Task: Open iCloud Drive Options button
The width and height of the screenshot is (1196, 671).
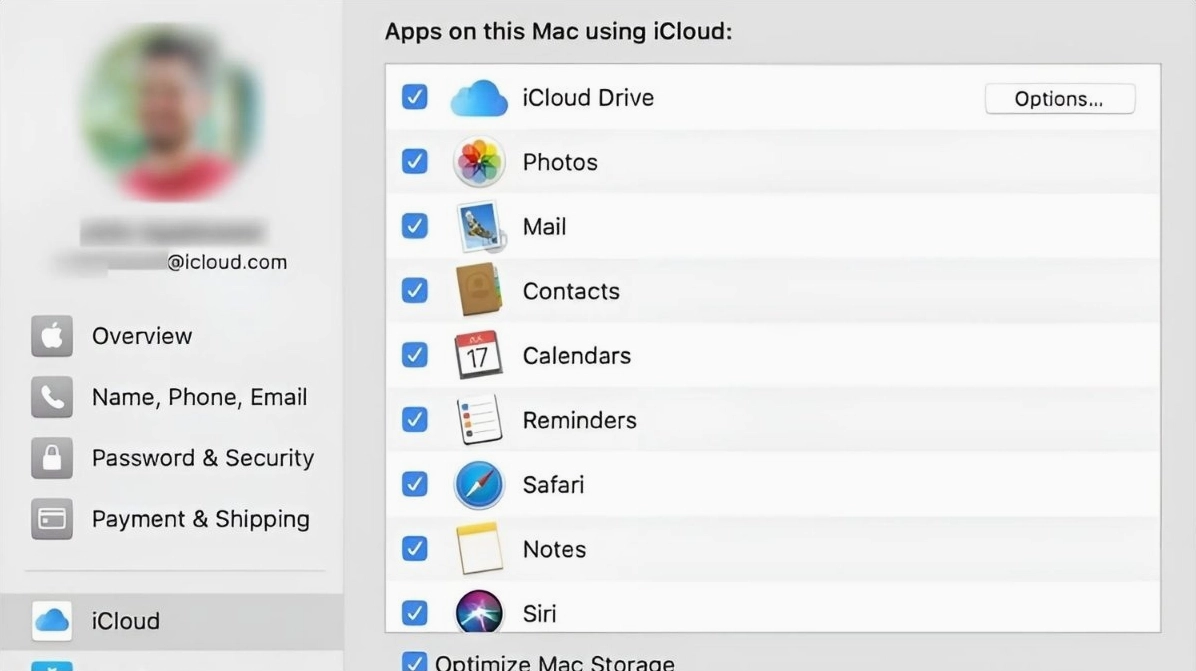Action: pos(1059,99)
